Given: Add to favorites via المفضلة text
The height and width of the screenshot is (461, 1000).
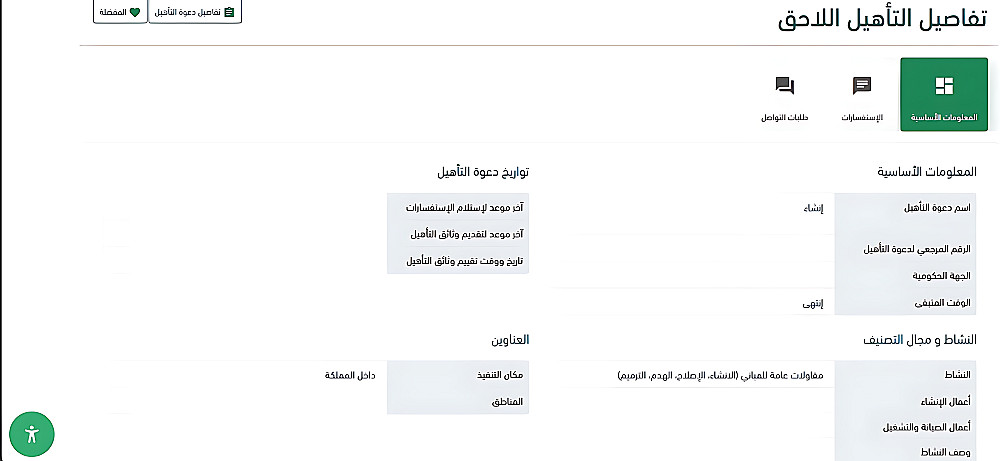Looking at the screenshot, I should point(112,12).
